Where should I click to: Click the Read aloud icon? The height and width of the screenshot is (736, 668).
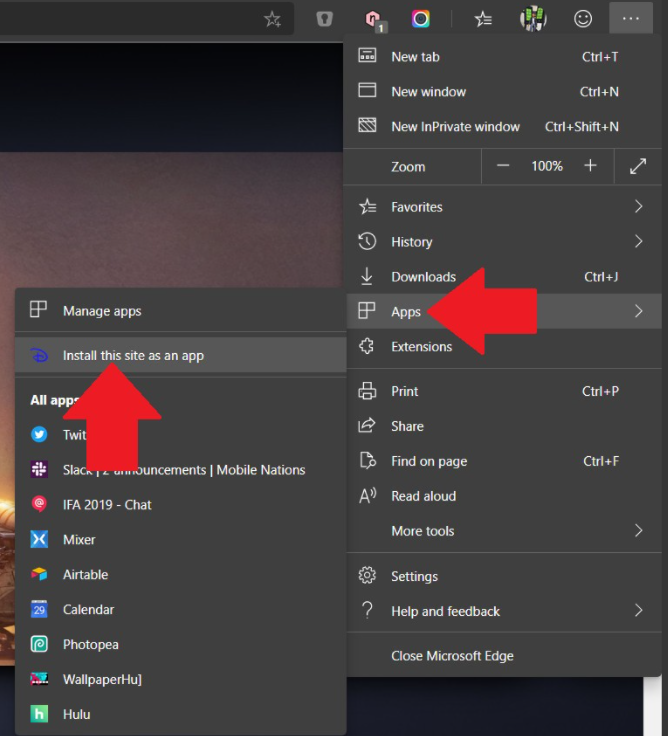point(367,495)
